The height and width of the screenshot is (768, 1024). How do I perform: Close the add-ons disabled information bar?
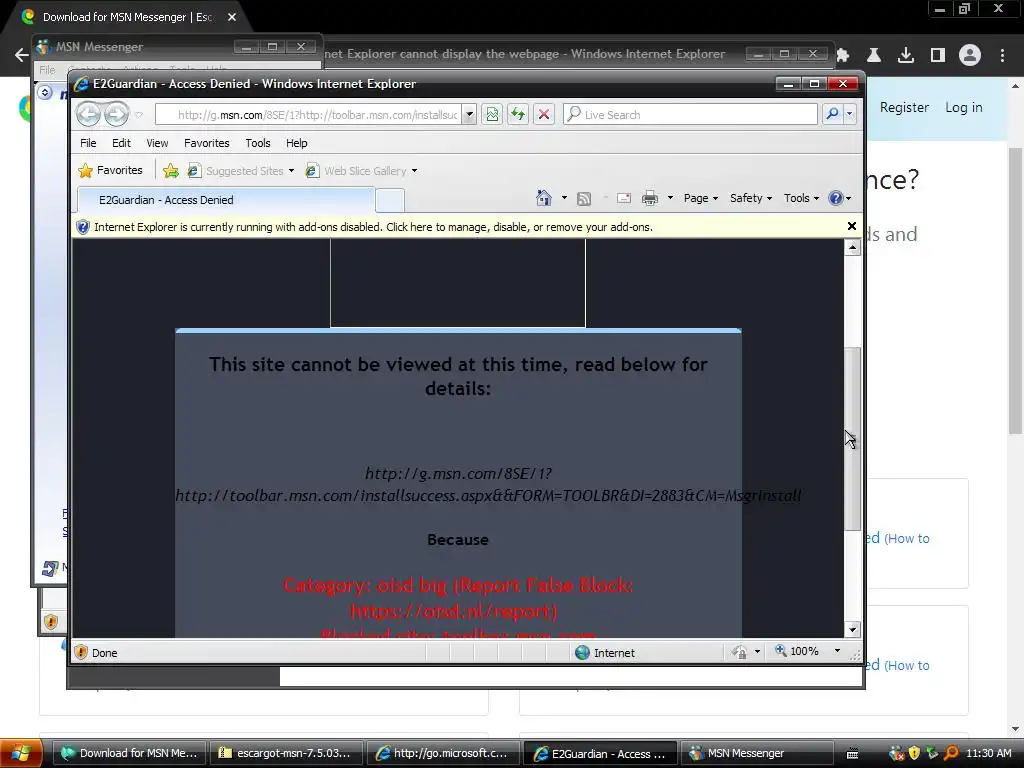click(x=852, y=226)
